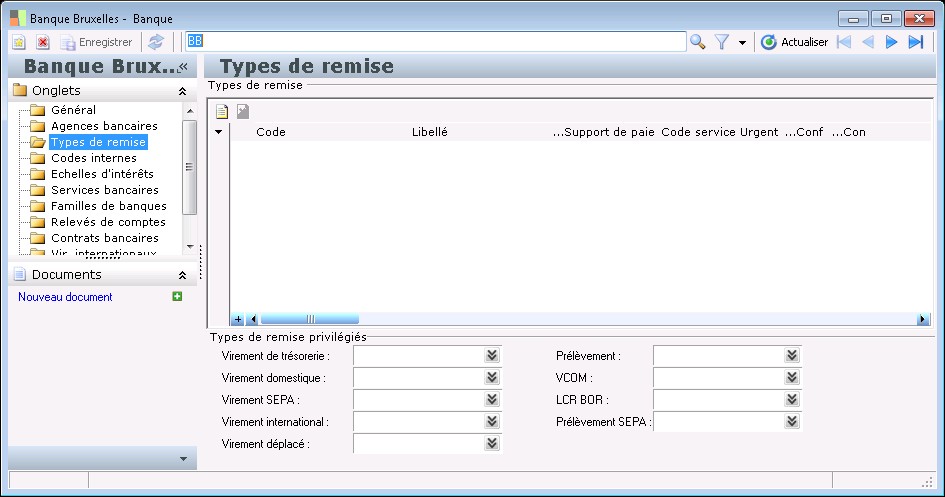
Task: Click the green plus add-document icon
Action: coord(177,296)
